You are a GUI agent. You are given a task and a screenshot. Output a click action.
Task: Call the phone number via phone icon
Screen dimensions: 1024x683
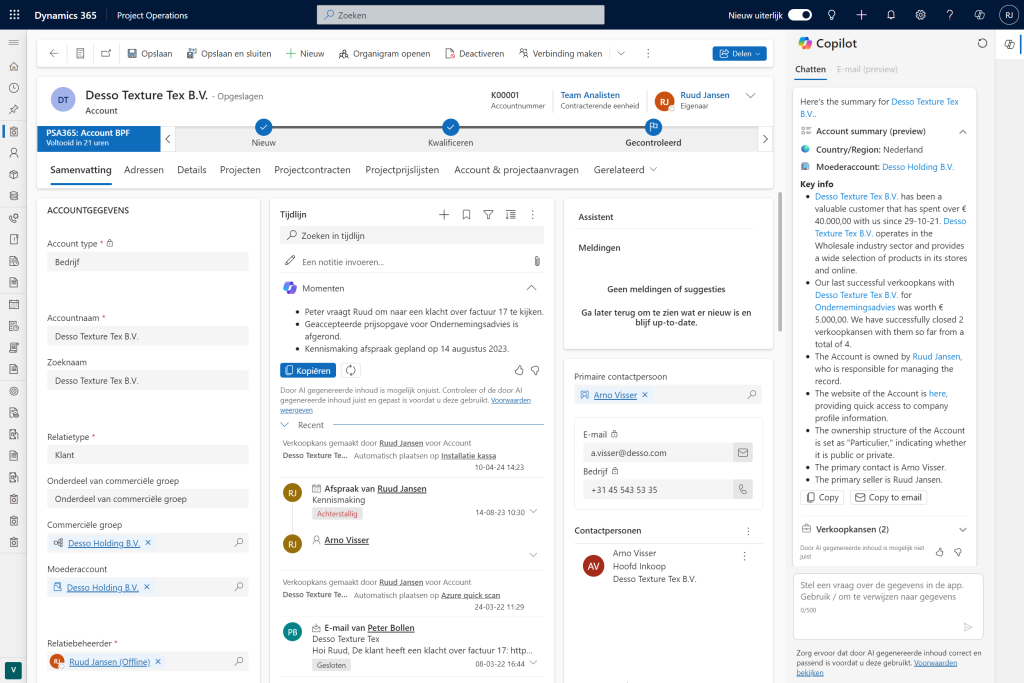pyautogui.click(x=743, y=489)
